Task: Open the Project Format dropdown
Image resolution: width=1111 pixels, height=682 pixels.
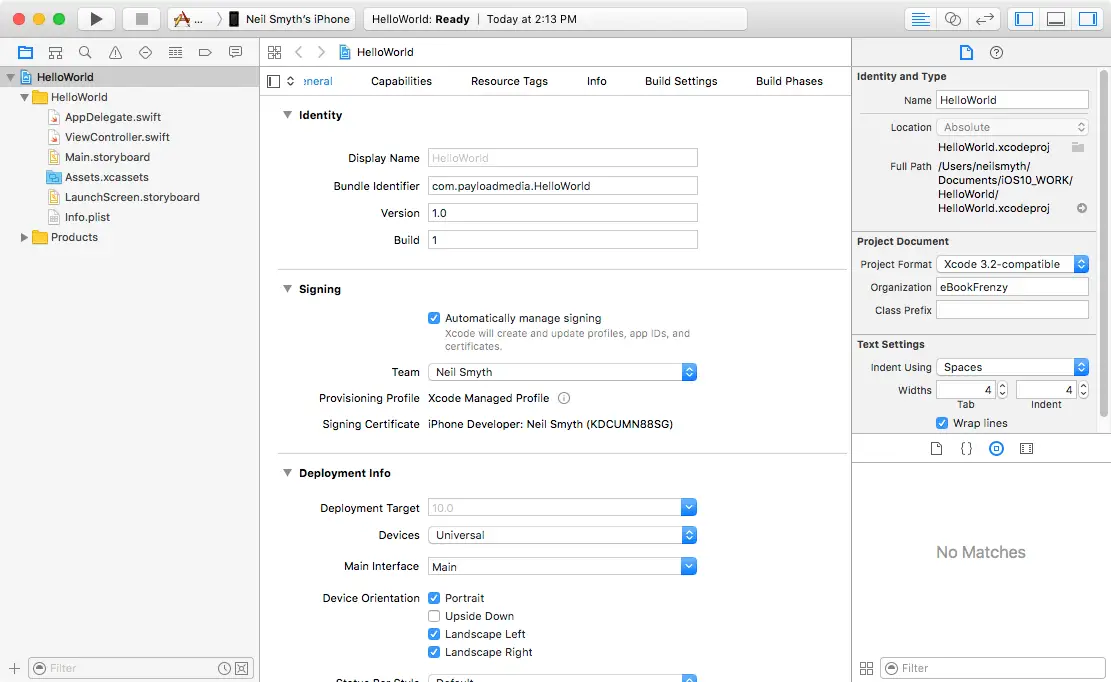Action: [x=1082, y=263]
